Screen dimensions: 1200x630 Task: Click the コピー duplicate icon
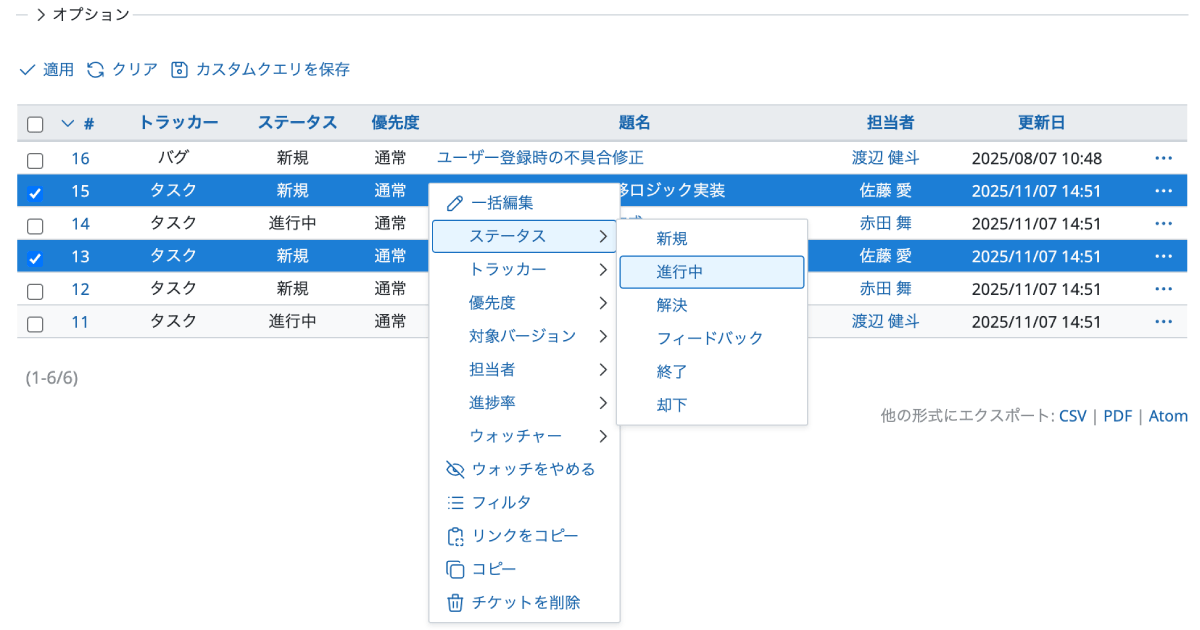[x=455, y=569]
